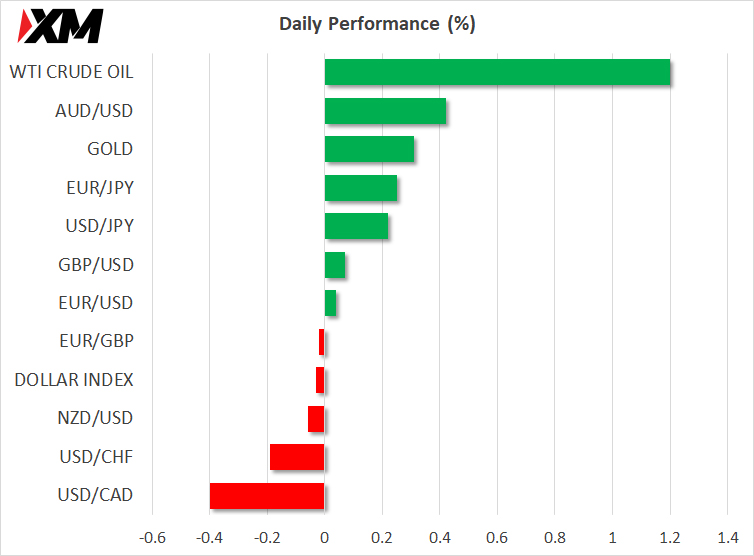The image size is (754, 556).
Task: Select the WTI CRUDE OIL green bar
Action: pyautogui.click(x=498, y=72)
